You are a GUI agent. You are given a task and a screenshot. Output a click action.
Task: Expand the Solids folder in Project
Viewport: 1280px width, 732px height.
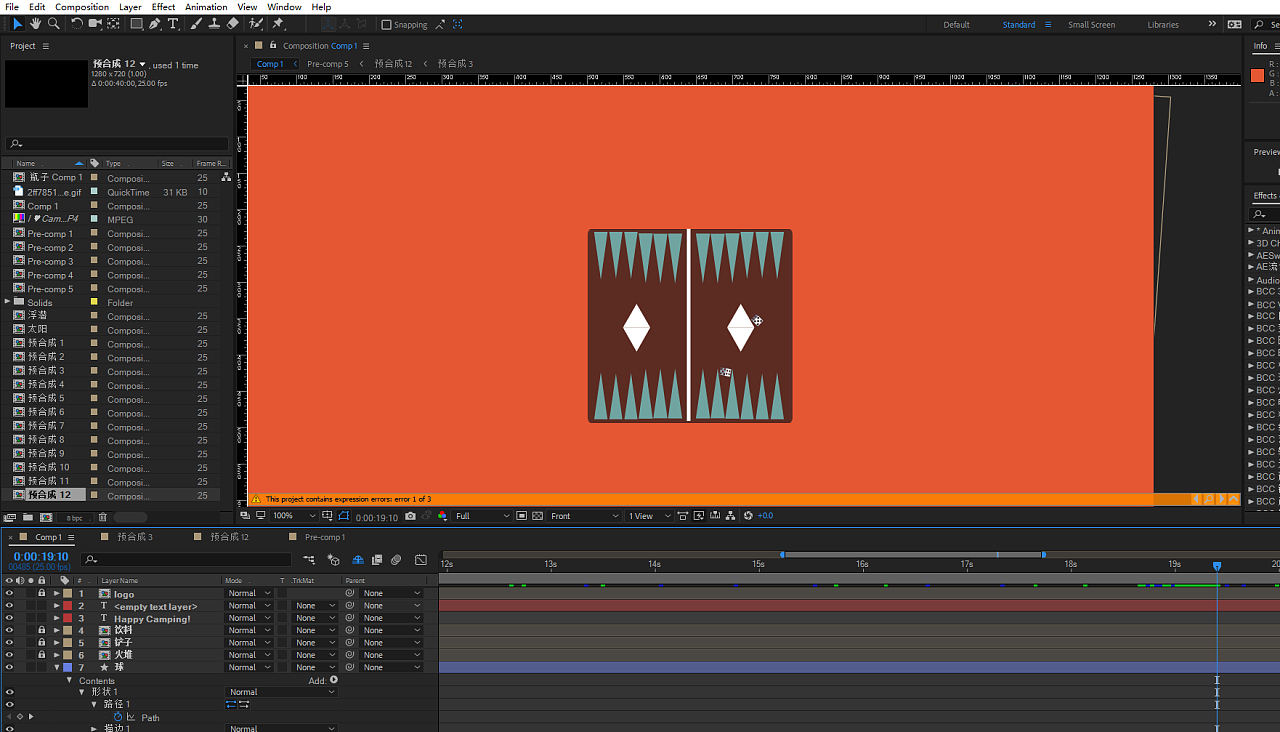pyautogui.click(x=8, y=302)
